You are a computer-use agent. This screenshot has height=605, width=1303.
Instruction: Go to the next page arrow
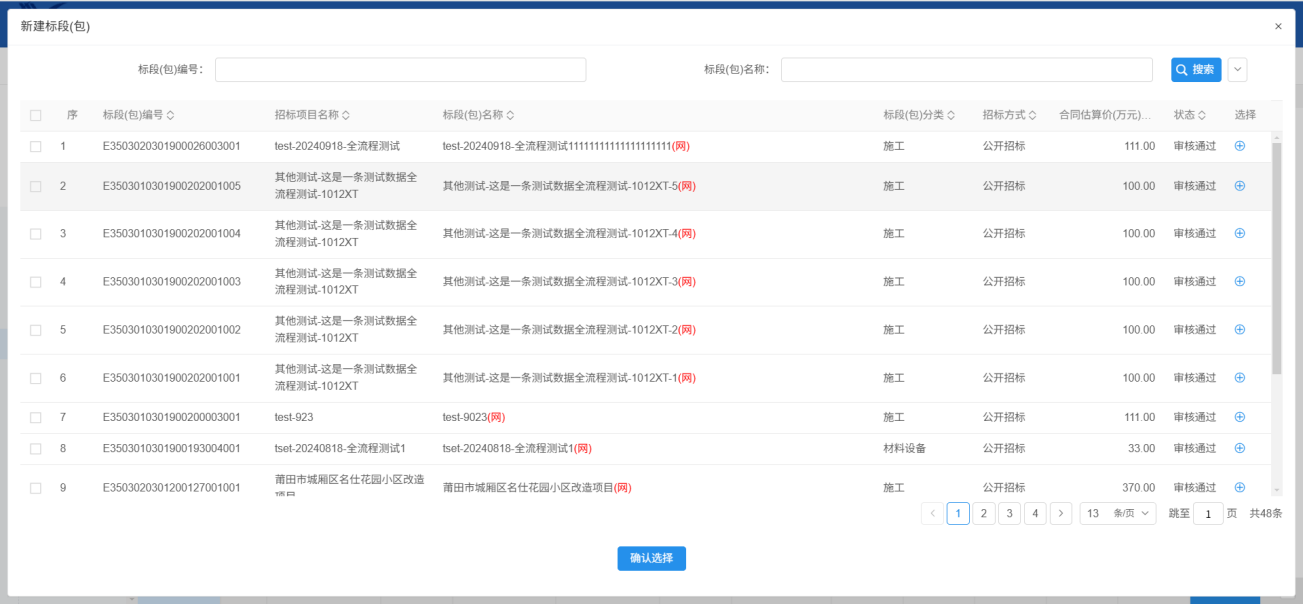click(x=1061, y=514)
